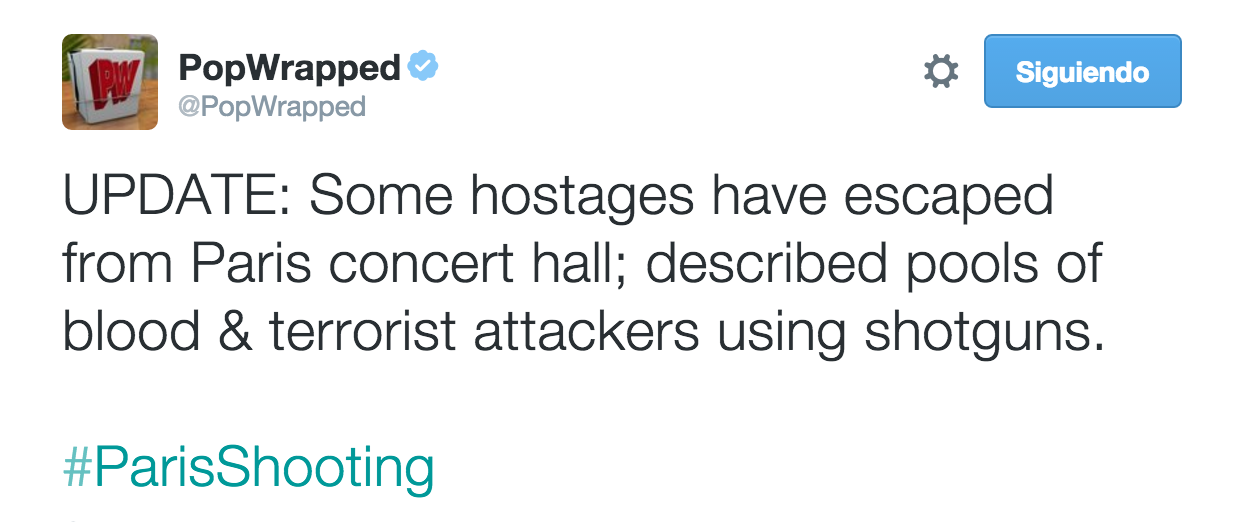Click the tweet line starting 'from Paris concert'
This screenshot has height=522, width=1242.
coord(582,263)
